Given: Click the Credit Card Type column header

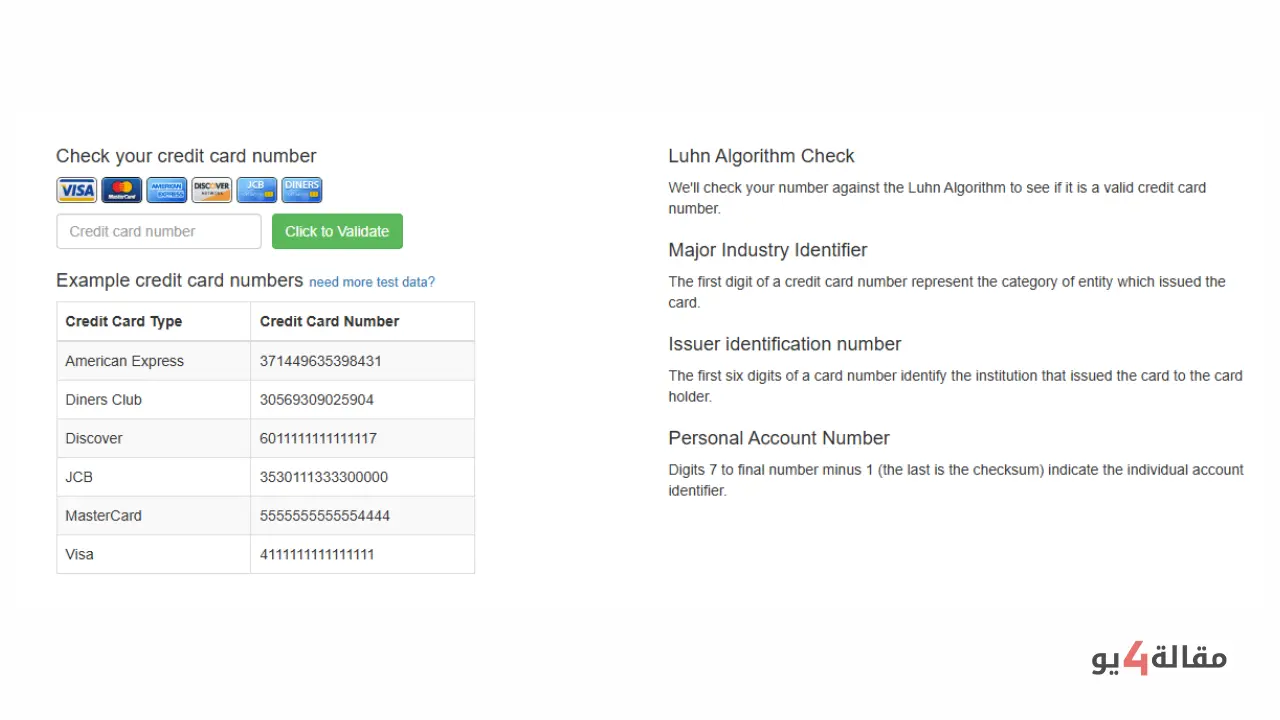Looking at the screenshot, I should coord(124,321).
